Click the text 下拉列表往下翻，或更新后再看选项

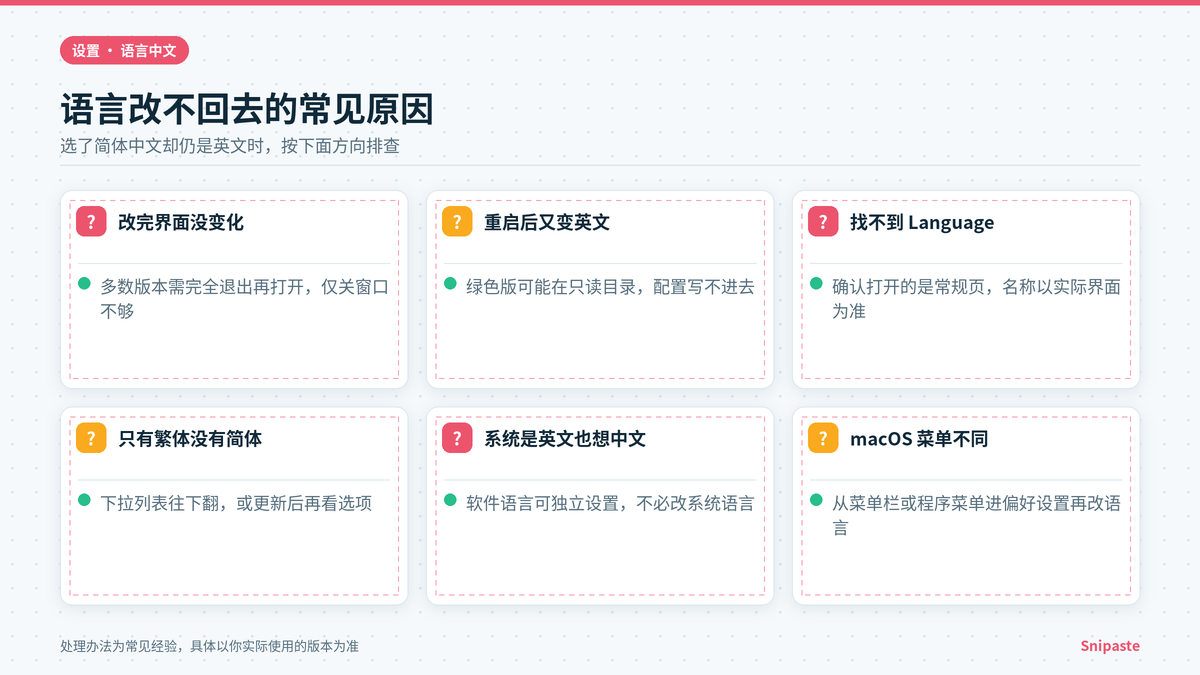[236, 503]
